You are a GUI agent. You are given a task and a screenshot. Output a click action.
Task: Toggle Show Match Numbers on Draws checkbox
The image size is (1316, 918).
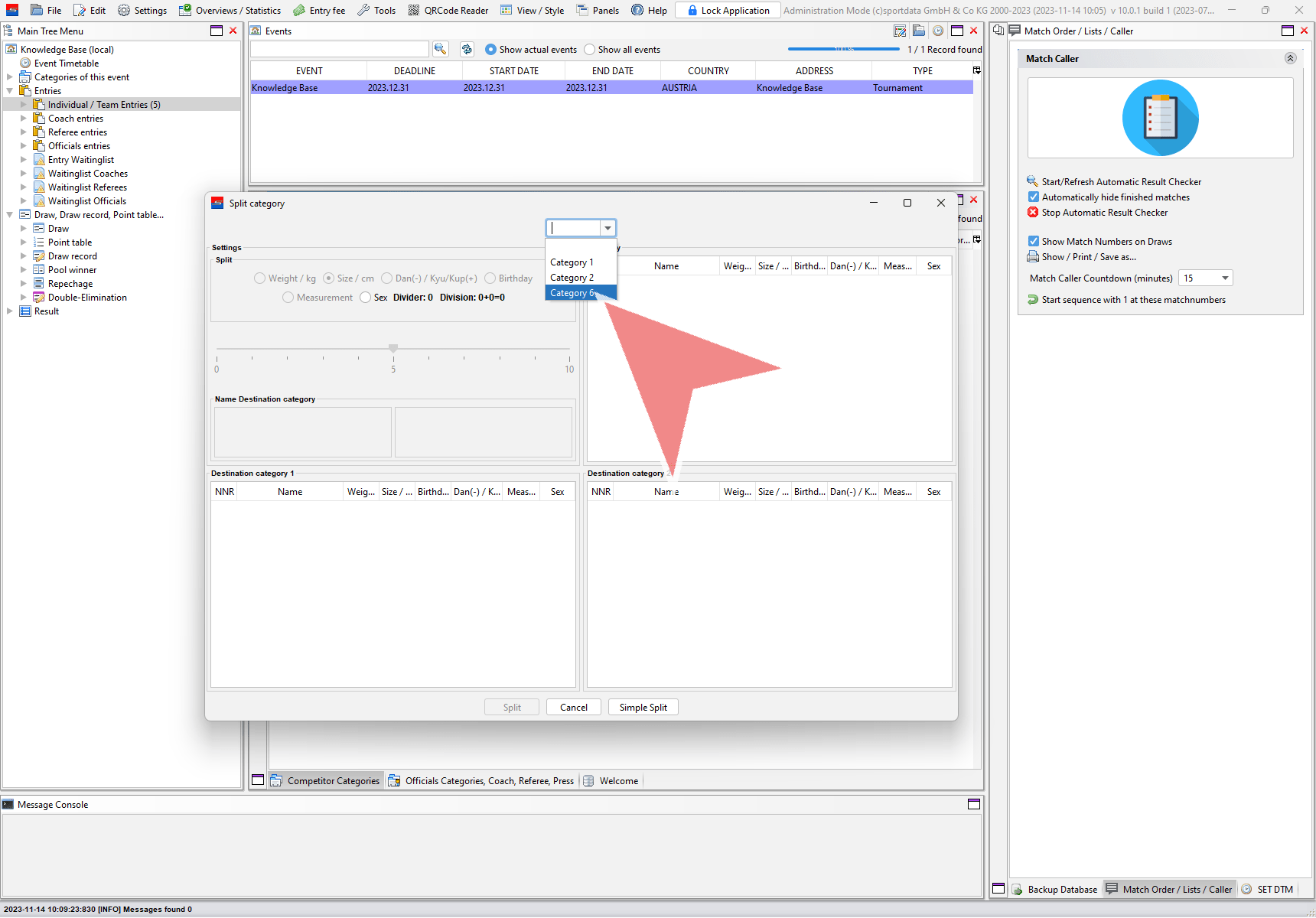click(1034, 242)
